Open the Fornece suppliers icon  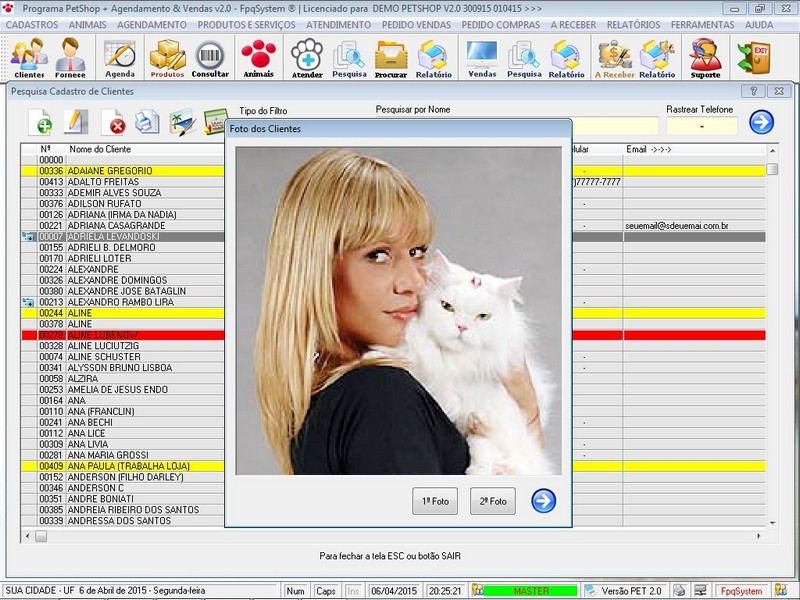[x=70, y=58]
